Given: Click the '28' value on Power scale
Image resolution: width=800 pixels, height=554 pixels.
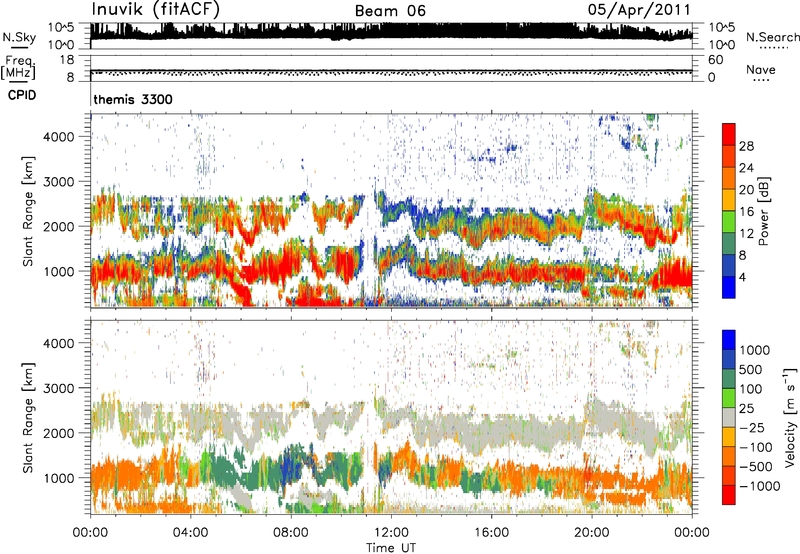Looking at the screenshot, I should (746, 146).
